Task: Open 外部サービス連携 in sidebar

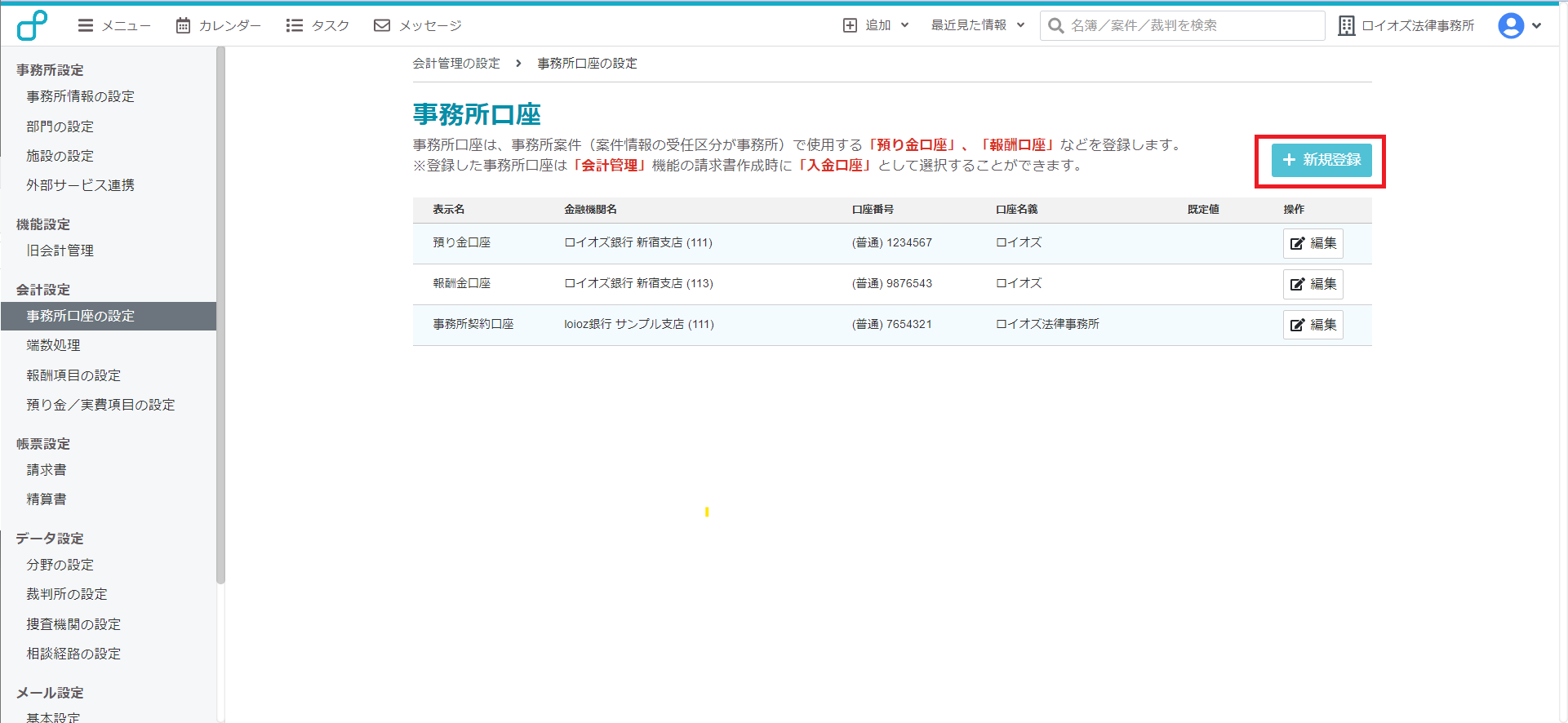Action: (80, 185)
